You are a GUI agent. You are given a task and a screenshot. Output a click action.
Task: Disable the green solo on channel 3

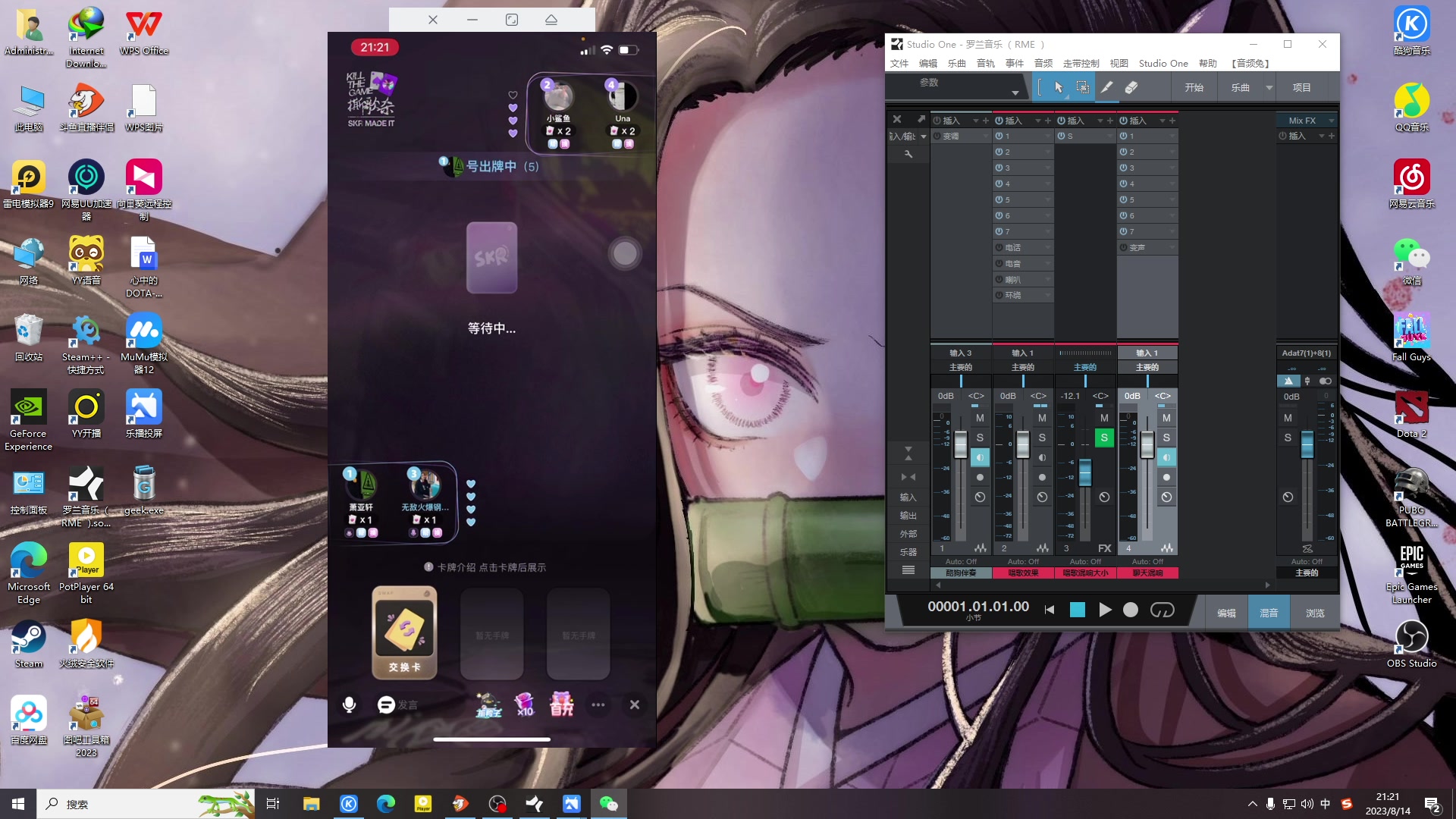[1104, 438]
